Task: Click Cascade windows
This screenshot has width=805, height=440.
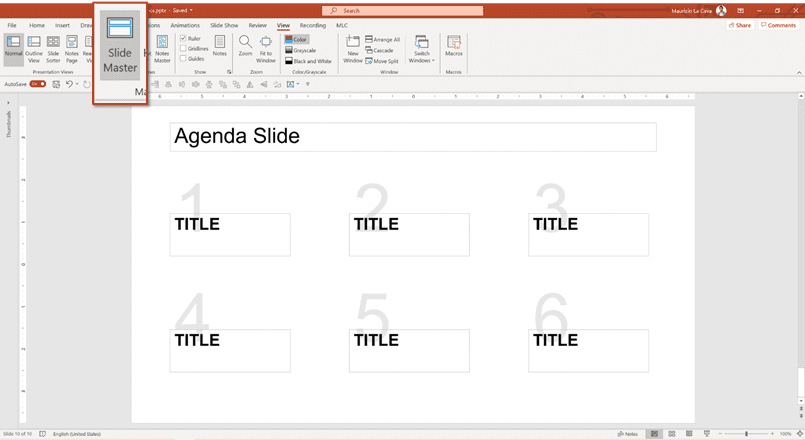Action: 379,50
